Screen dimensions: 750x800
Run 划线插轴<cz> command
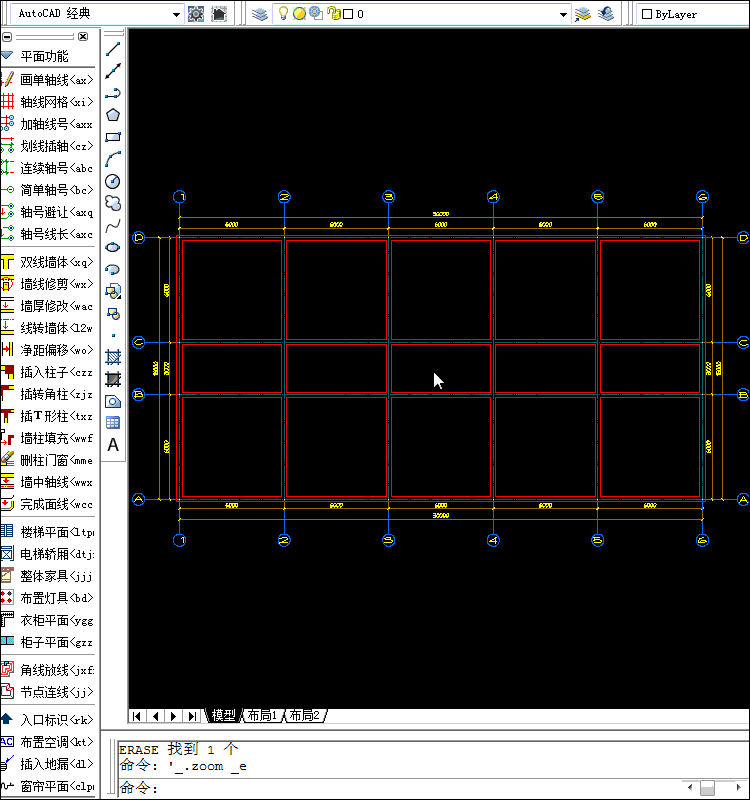(x=48, y=145)
